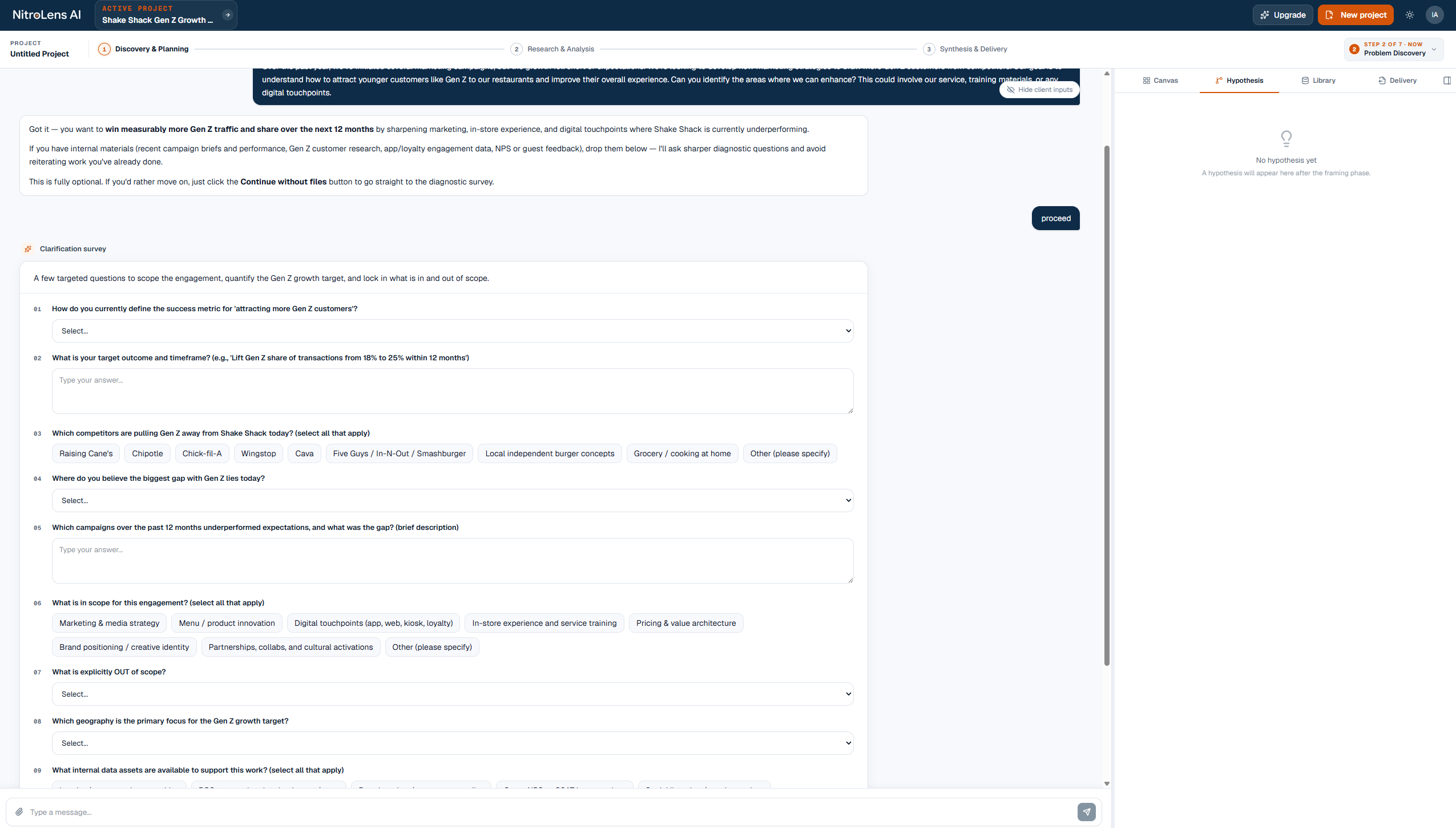This screenshot has width=1456, height=828.
Task: Open the explicitly OUT of scope dropdown
Action: (453, 694)
